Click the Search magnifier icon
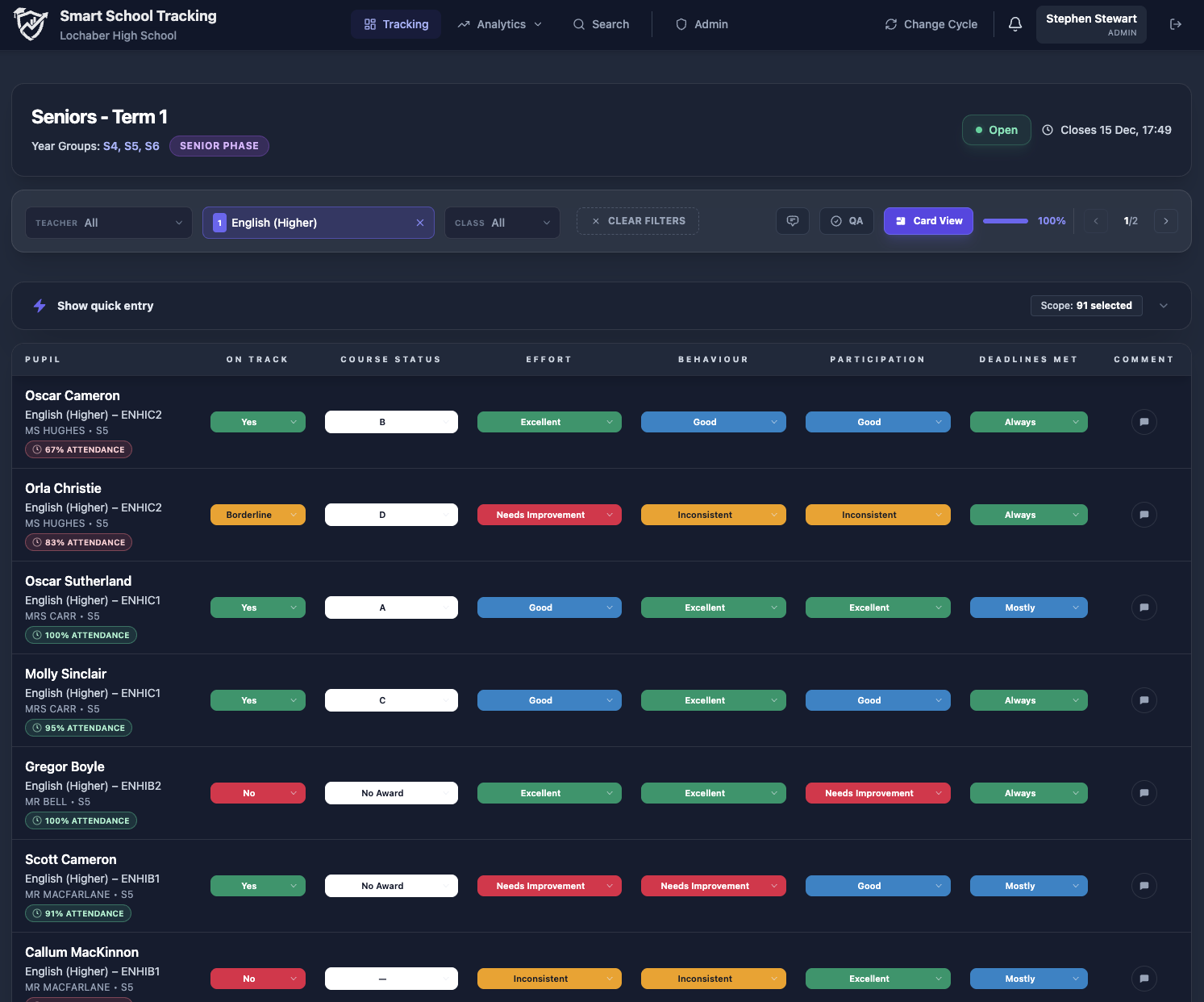The image size is (1204, 1002). [x=578, y=24]
